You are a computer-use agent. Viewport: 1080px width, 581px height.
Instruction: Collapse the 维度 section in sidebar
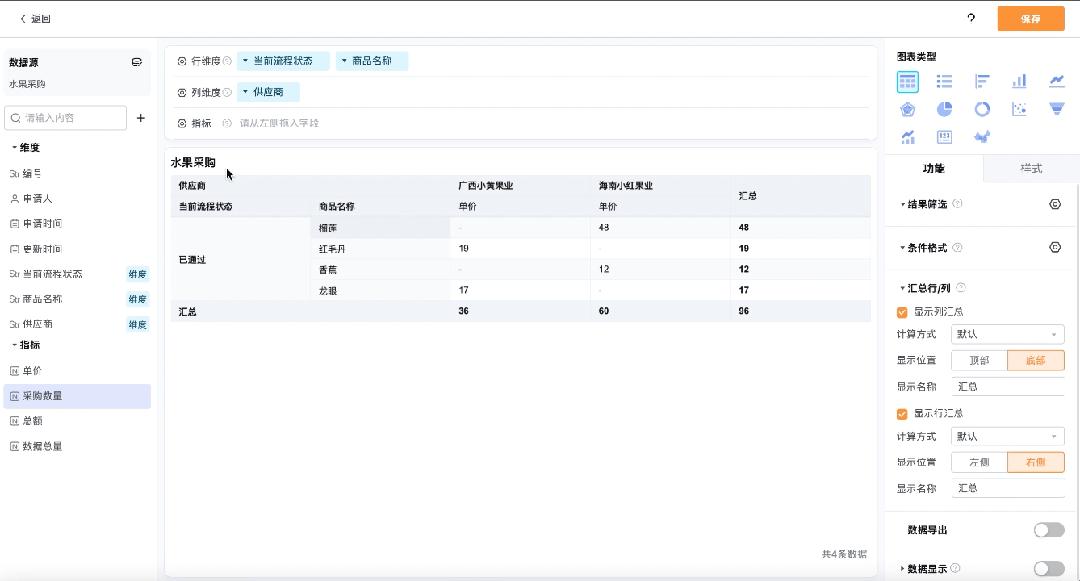14,147
